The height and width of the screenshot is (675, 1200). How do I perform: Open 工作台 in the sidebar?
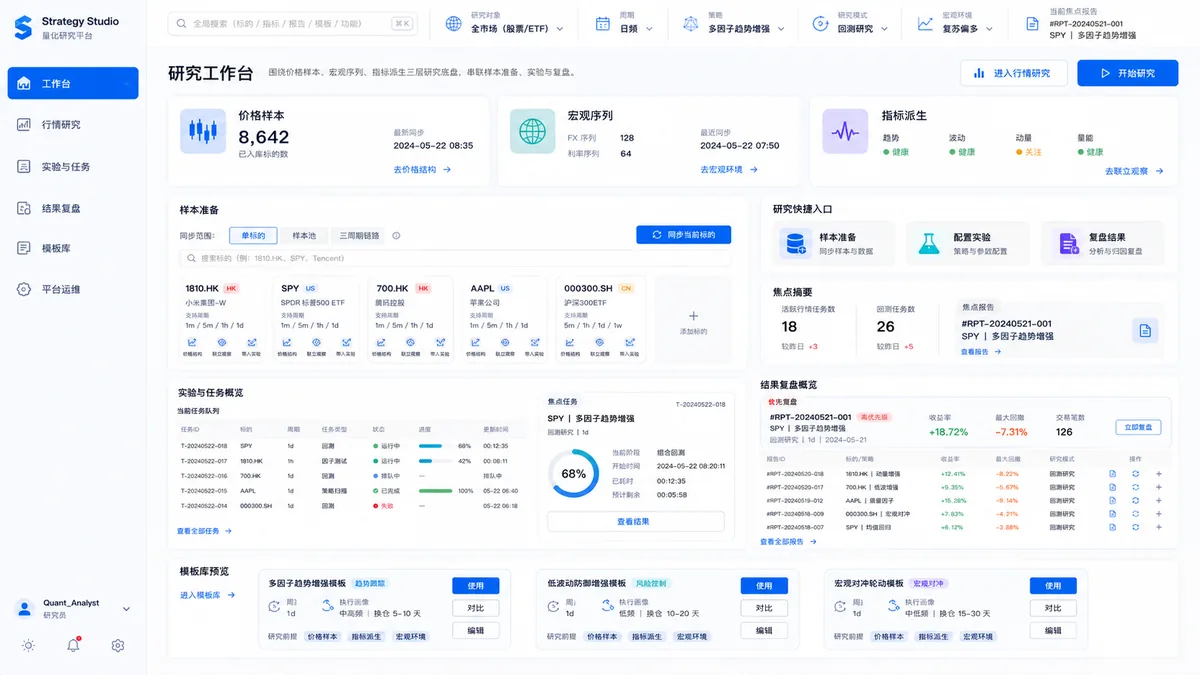(x=73, y=84)
